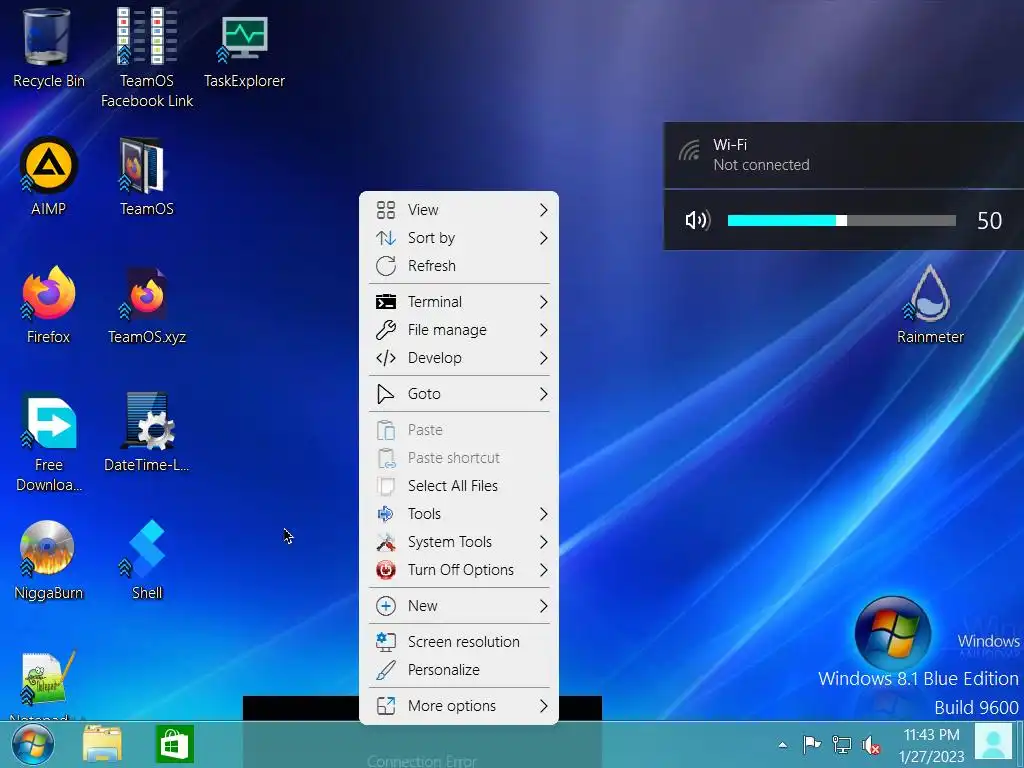This screenshot has height=768, width=1024.
Task: Expand Turn Off Options submenu
Action: coord(459,570)
